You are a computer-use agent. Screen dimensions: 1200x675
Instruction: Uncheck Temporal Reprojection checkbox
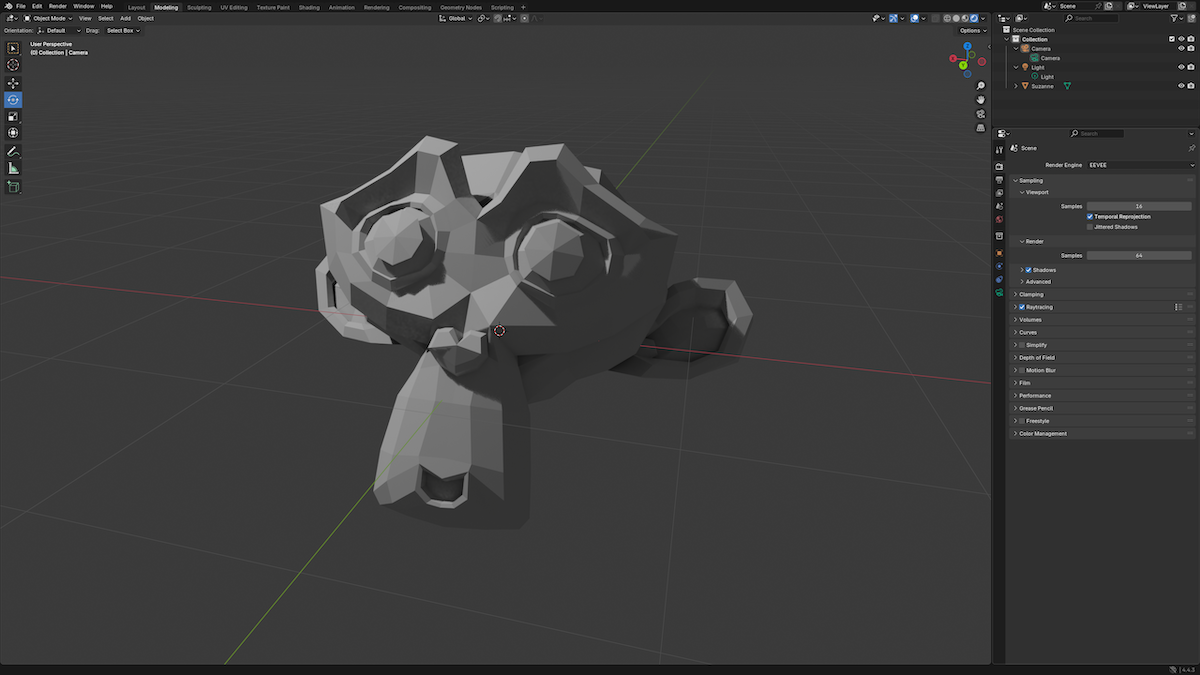pos(1090,216)
